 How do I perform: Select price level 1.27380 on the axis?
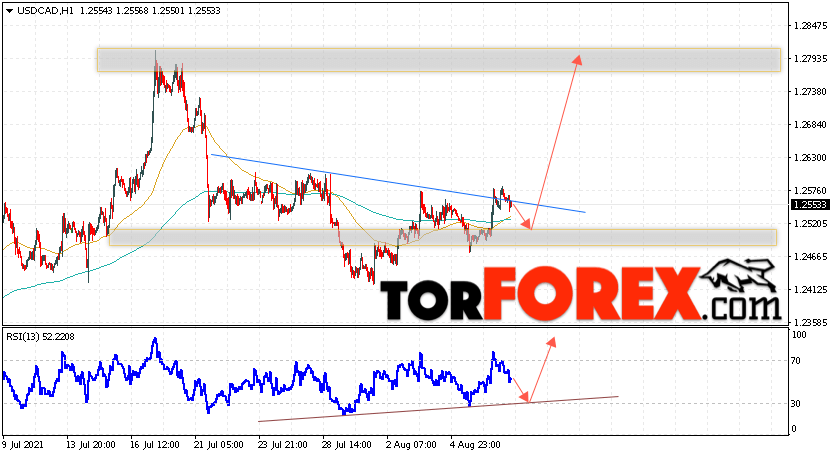coord(810,92)
